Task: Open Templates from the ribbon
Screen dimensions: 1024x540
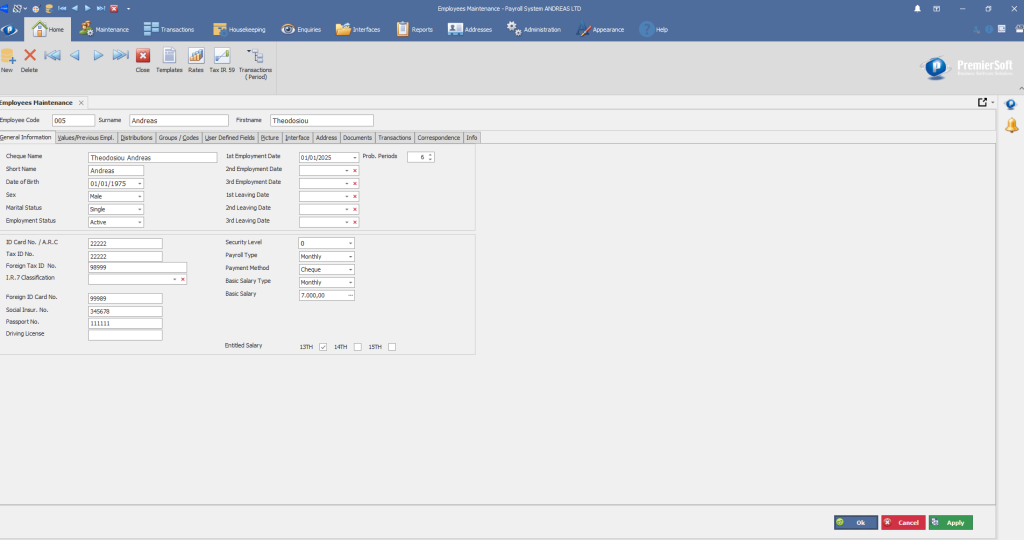Action: point(169,56)
